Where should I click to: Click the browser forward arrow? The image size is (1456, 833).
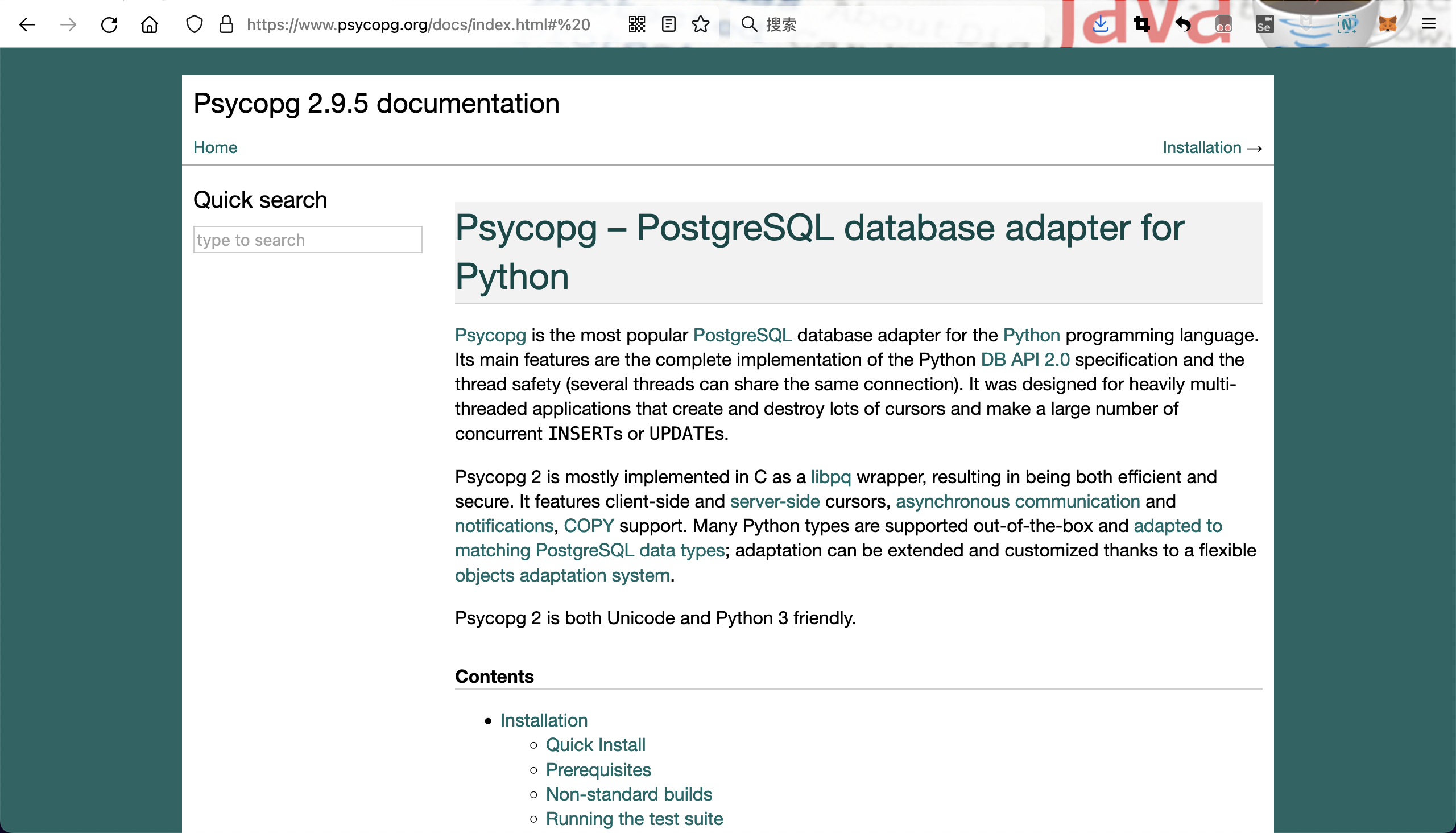pos(68,24)
